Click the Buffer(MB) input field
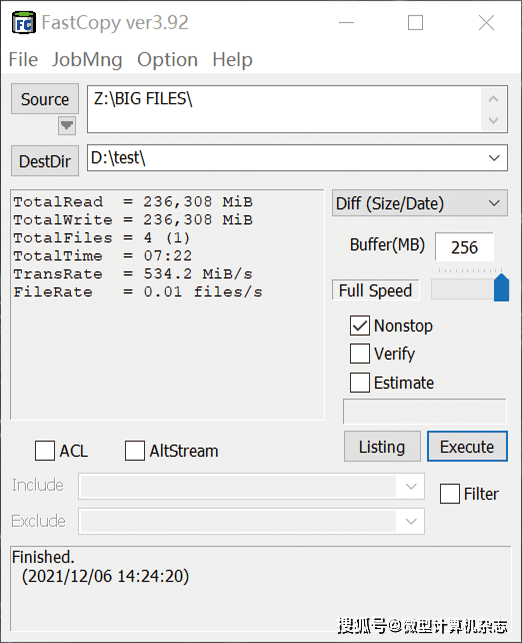 click(x=464, y=247)
